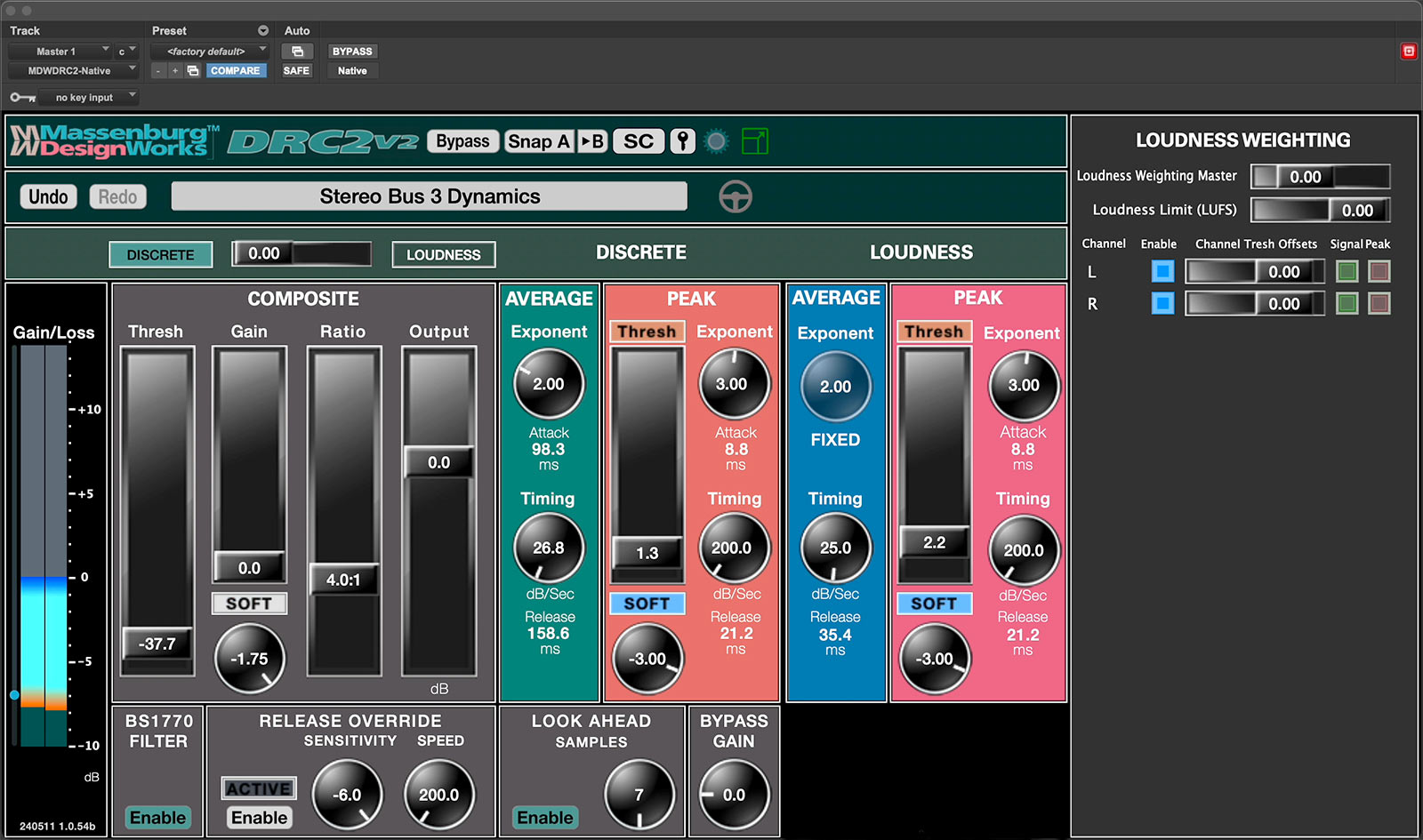This screenshot has width=1423, height=840.
Task: Switch to LOUDNESS mode
Action: 443,255
